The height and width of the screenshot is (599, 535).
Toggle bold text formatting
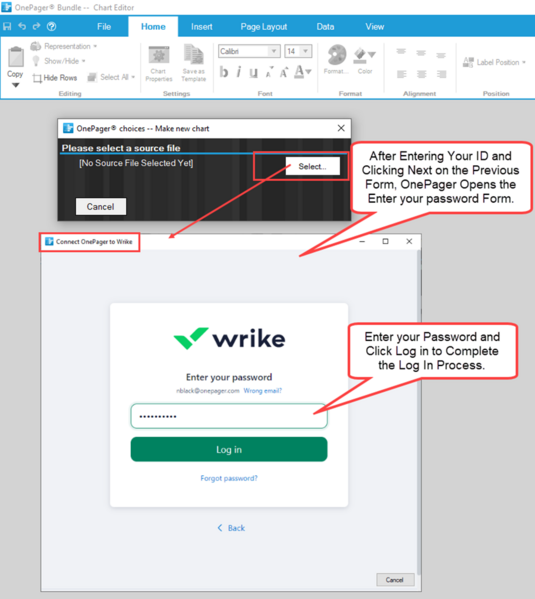point(224,72)
